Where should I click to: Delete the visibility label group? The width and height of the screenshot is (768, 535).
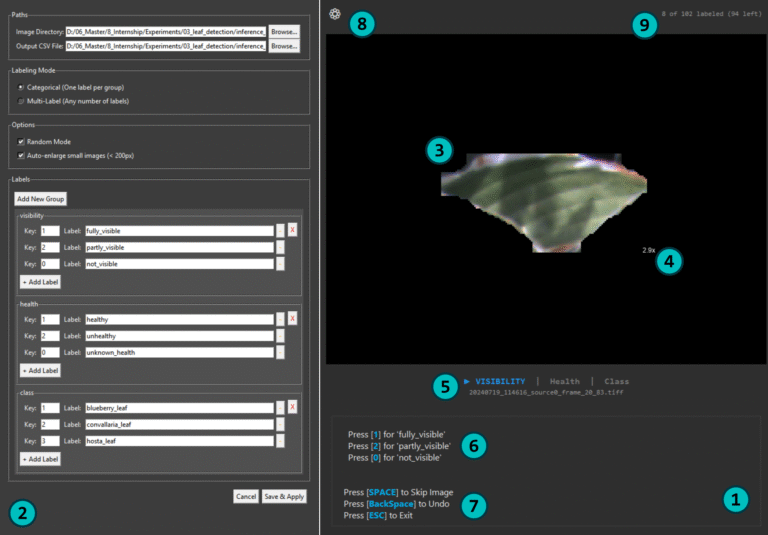pos(292,230)
